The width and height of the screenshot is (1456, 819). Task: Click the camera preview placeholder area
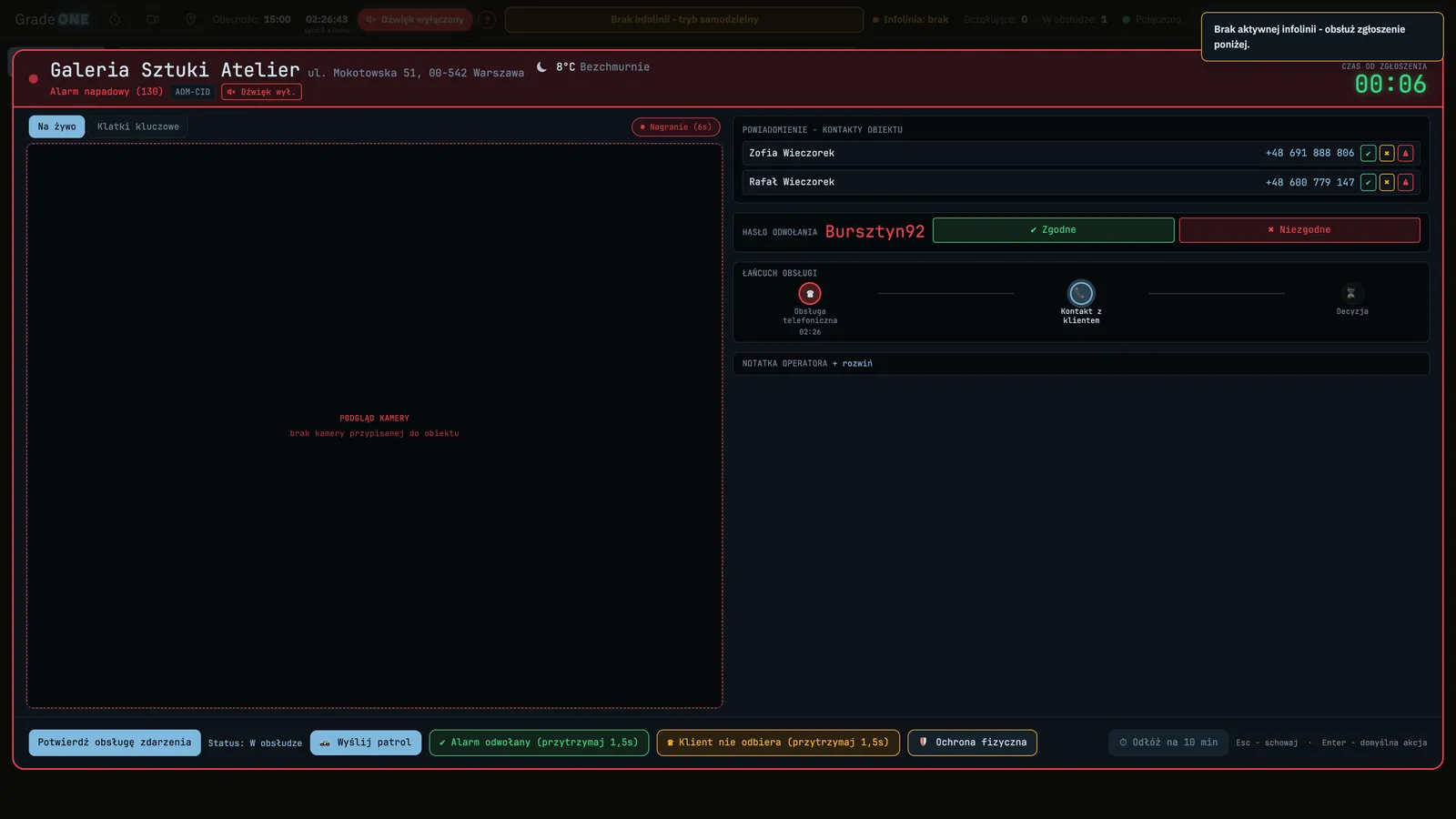[375, 426]
